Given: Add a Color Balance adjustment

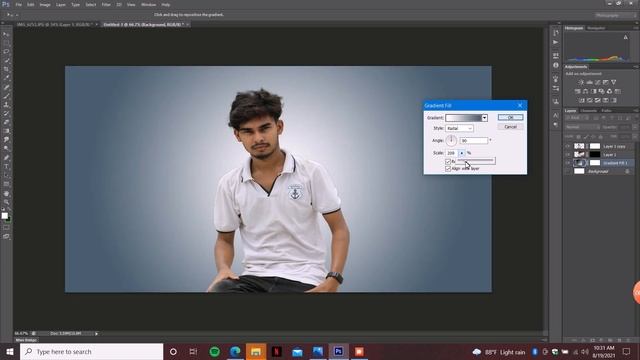Looking at the screenshot, I should click(x=585, y=91).
